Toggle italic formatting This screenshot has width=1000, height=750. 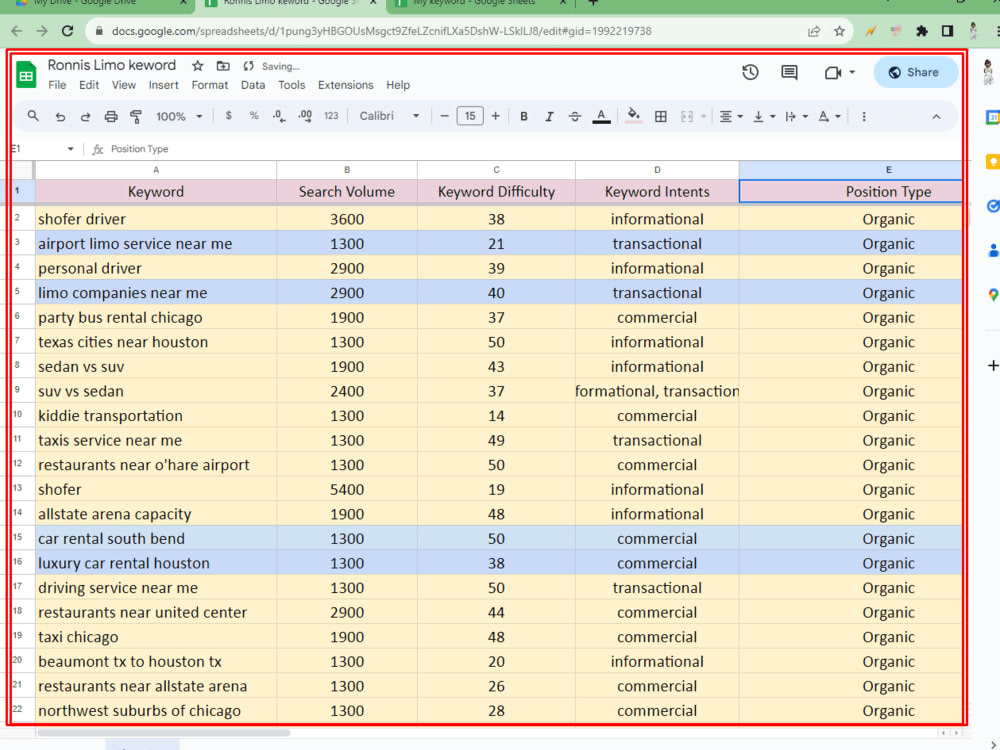click(549, 117)
